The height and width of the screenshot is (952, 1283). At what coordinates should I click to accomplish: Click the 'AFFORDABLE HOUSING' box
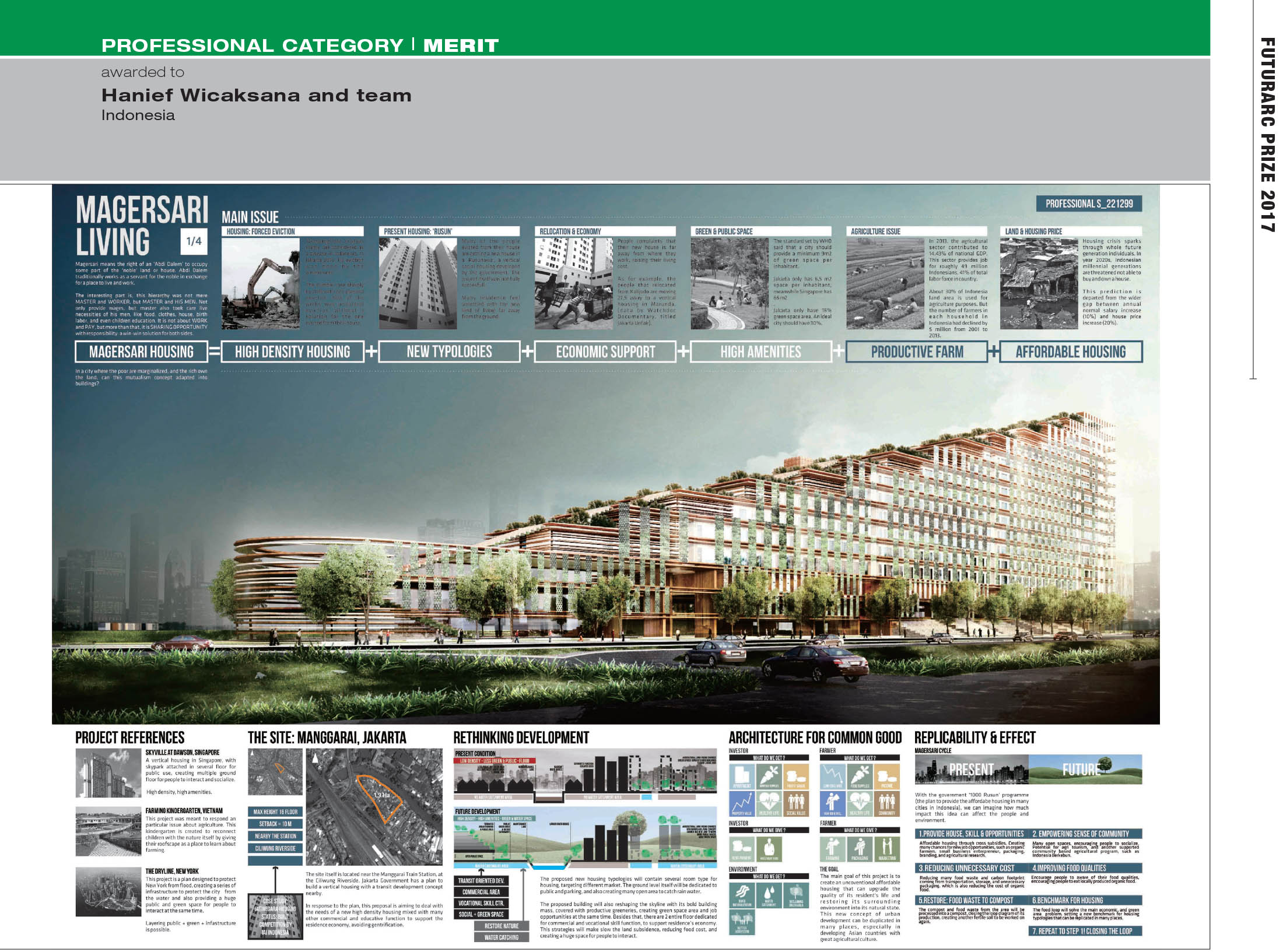1071,352
